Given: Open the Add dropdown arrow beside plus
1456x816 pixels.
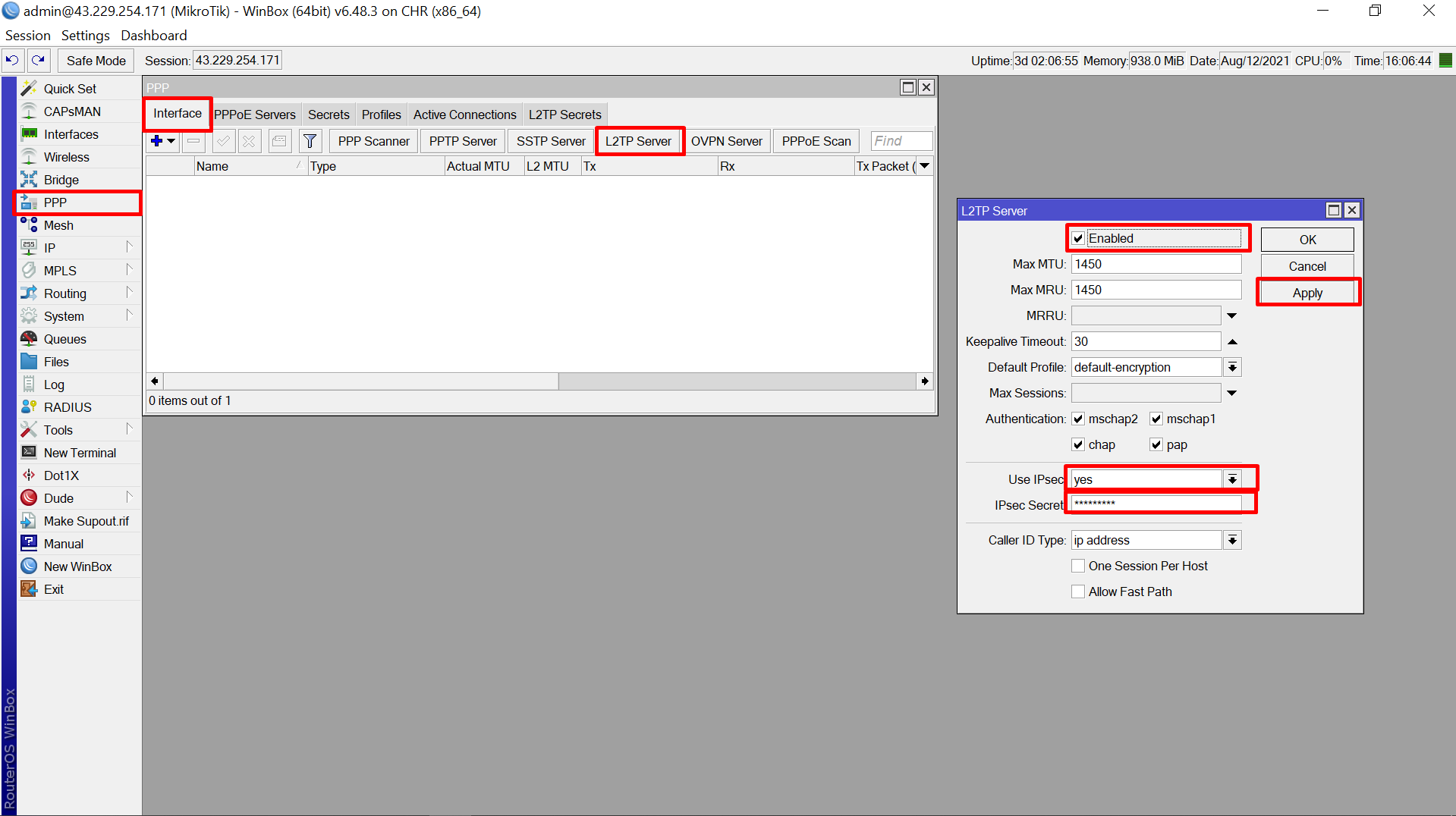Looking at the screenshot, I should tap(171, 141).
